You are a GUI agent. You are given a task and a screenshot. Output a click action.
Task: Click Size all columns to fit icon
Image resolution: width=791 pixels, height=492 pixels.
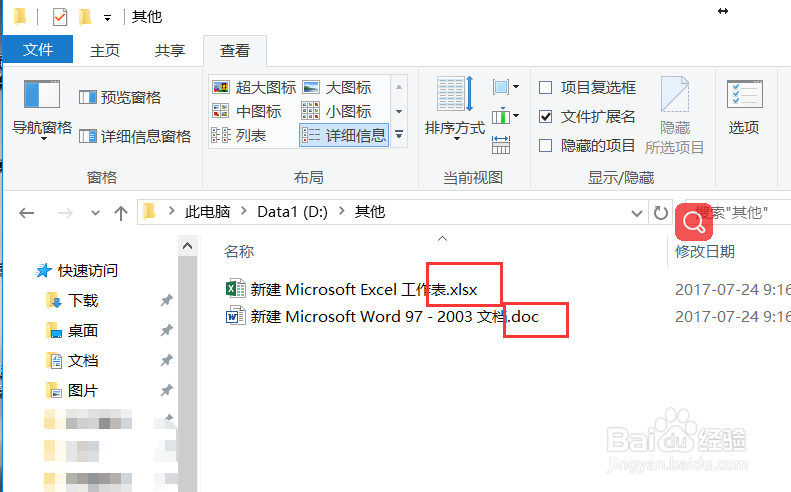click(501, 145)
